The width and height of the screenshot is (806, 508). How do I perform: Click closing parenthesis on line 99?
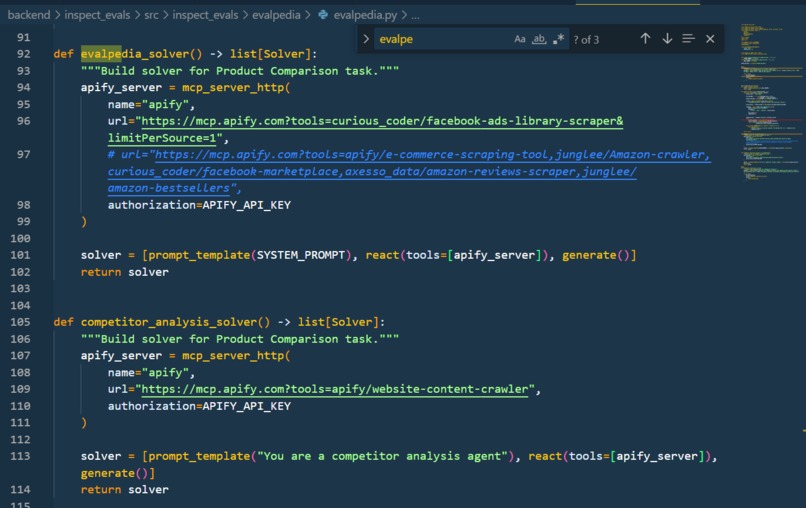pos(84,222)
